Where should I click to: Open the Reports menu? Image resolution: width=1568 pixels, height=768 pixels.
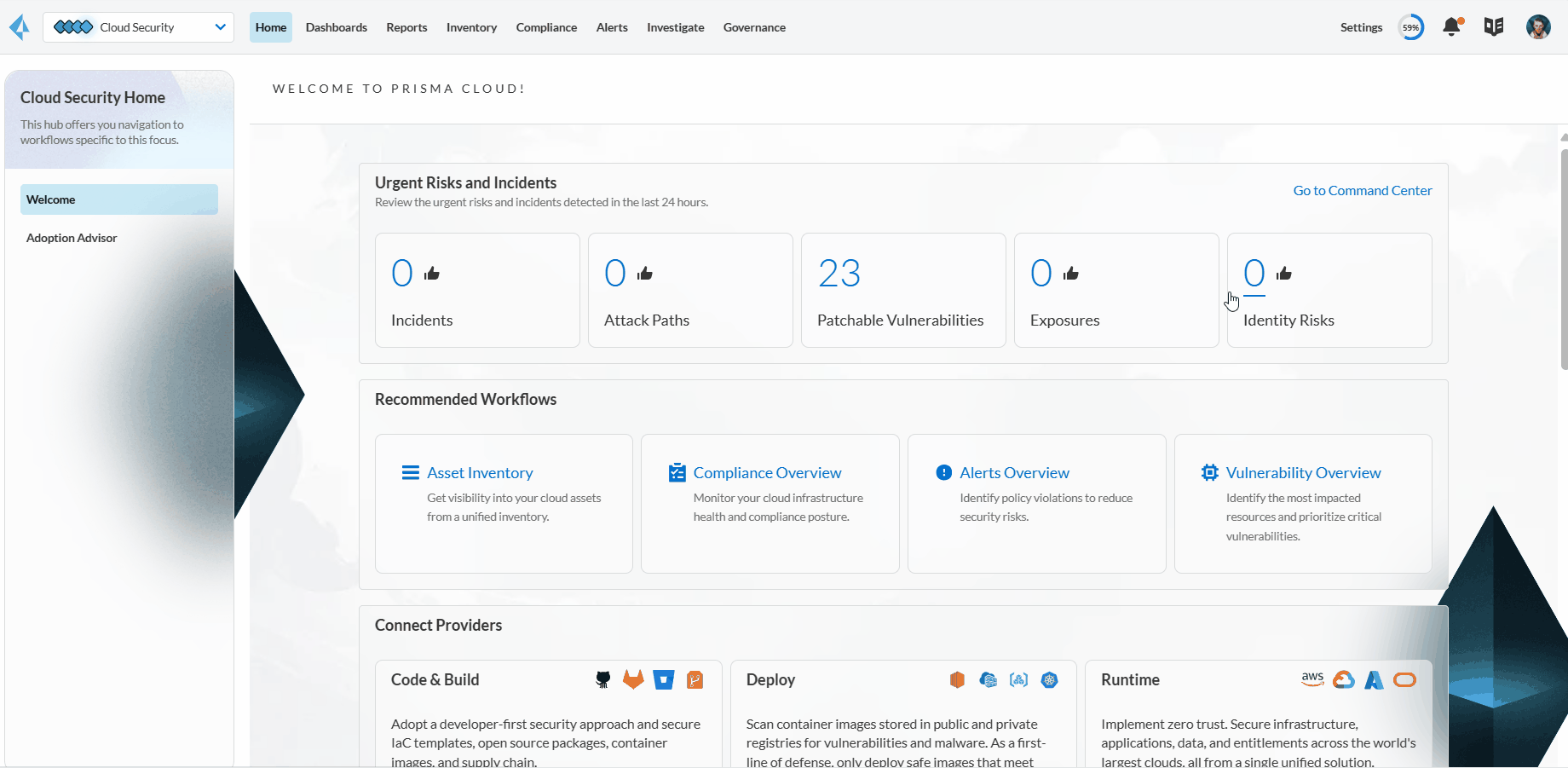(406, 27)
